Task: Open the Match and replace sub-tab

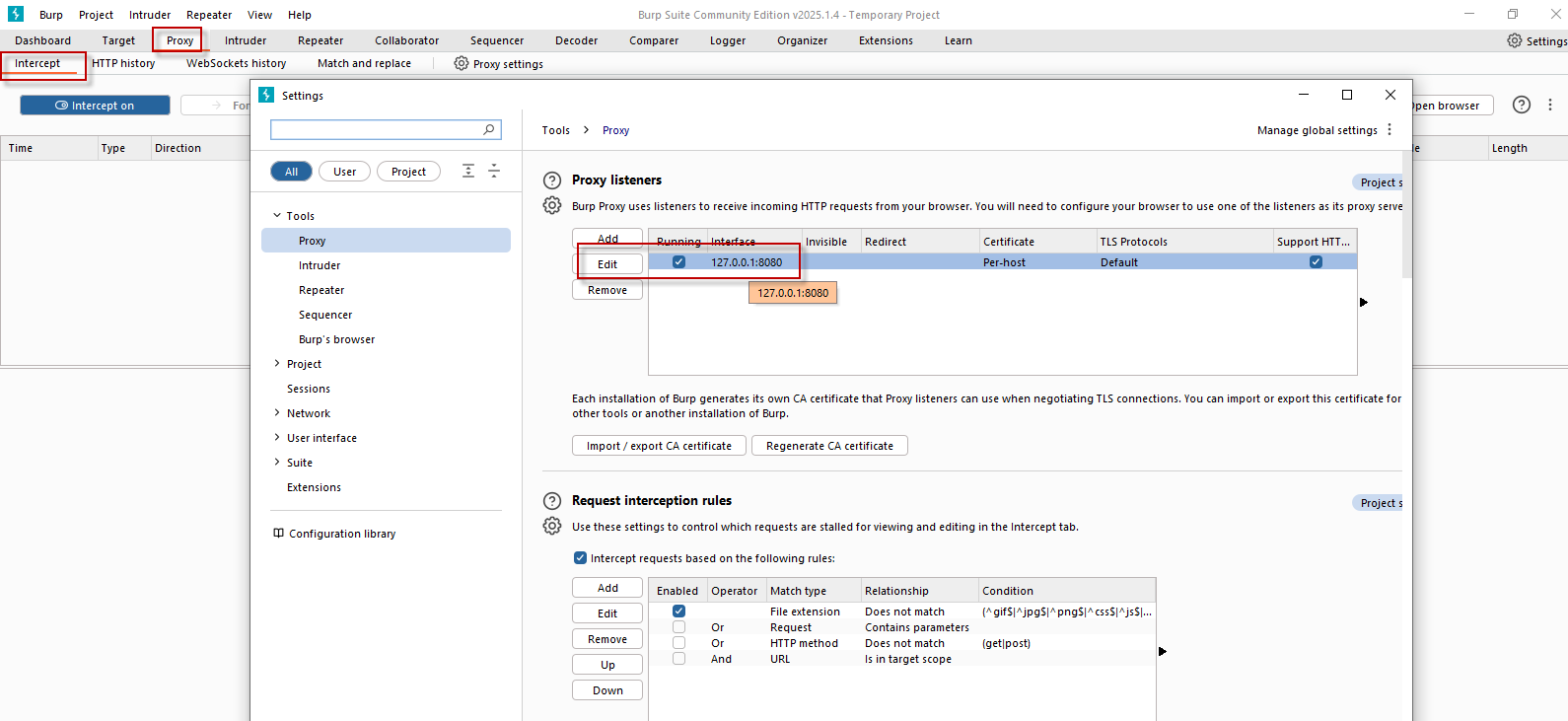Action: (x=364, y=63)
